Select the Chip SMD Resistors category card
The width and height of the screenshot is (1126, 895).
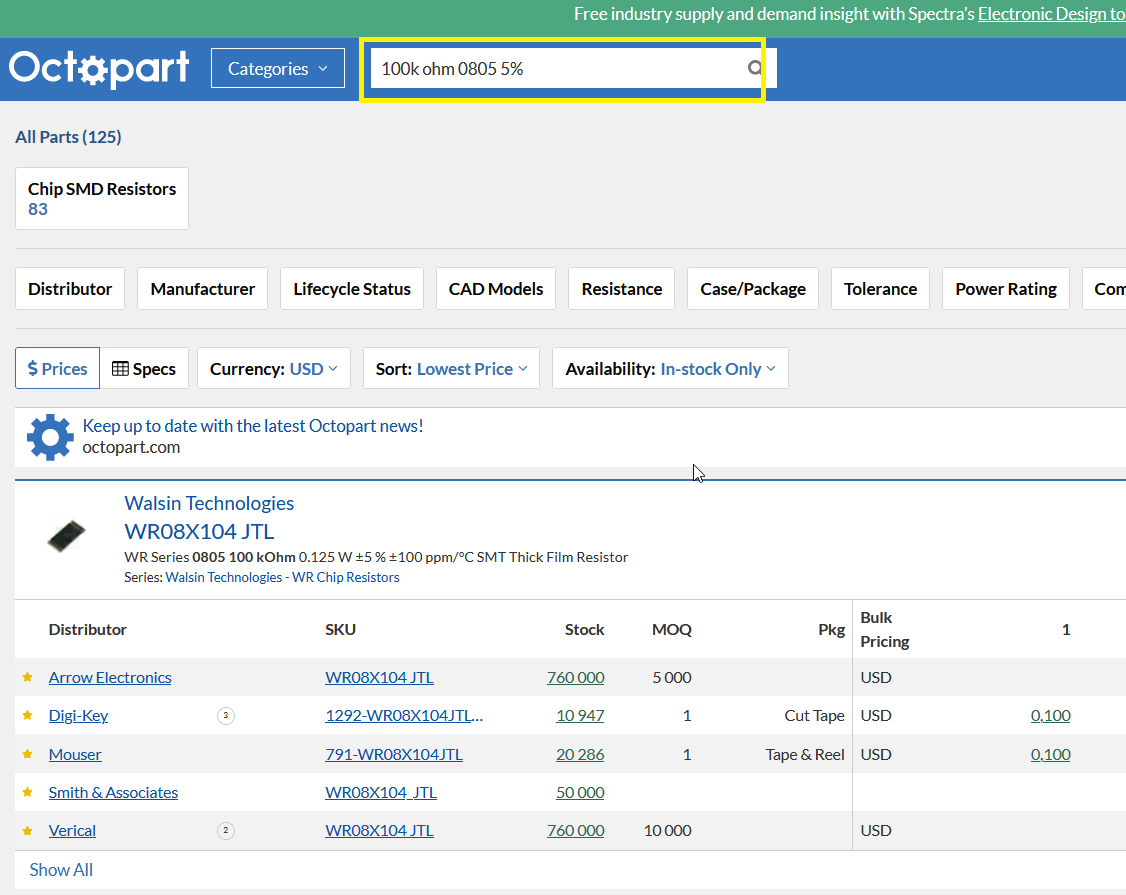(x=102, y=198)
